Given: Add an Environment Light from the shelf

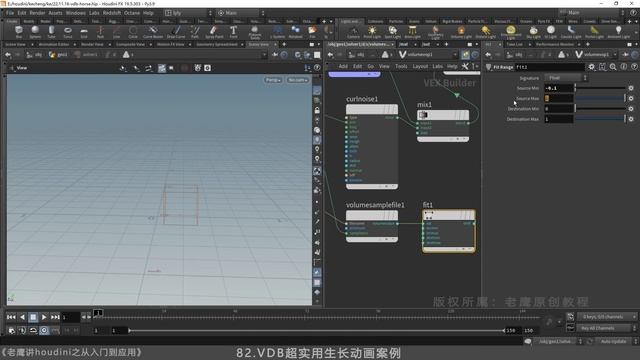Looking at the screenshot, I should click(511, 32).
